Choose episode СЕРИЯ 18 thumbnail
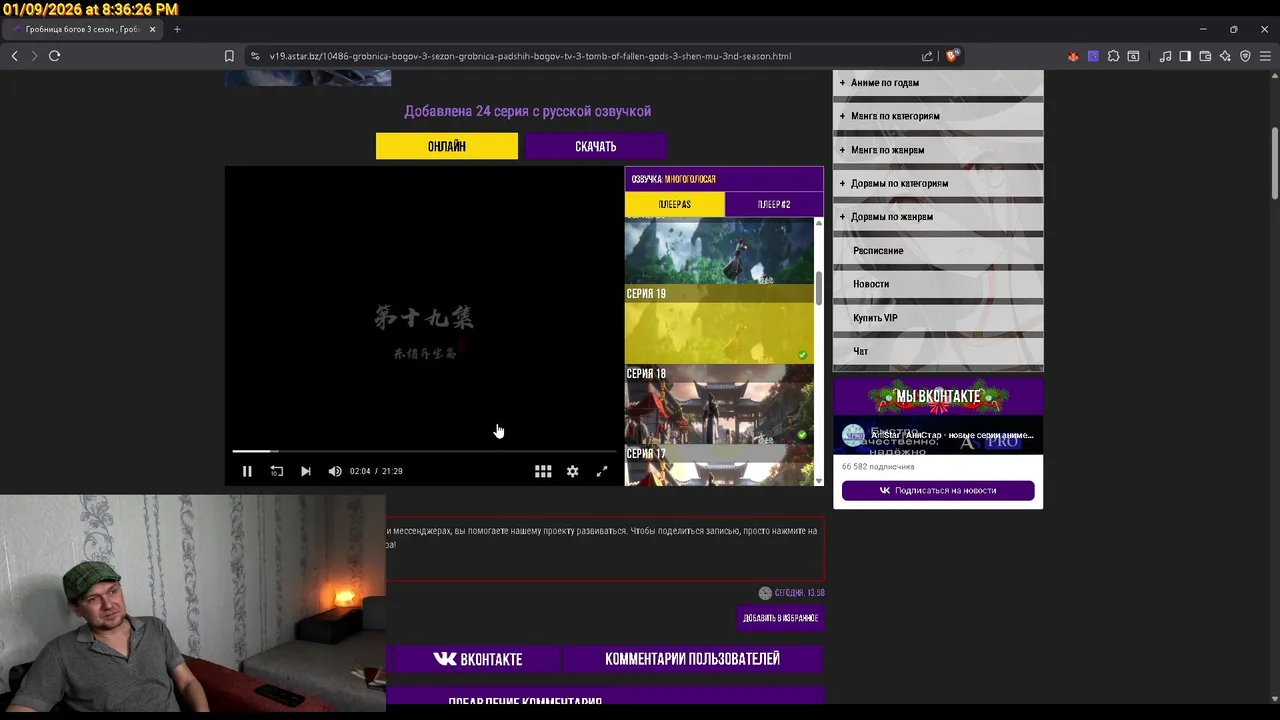Screen dimensions: 1280x720 [x=719, y=404]
